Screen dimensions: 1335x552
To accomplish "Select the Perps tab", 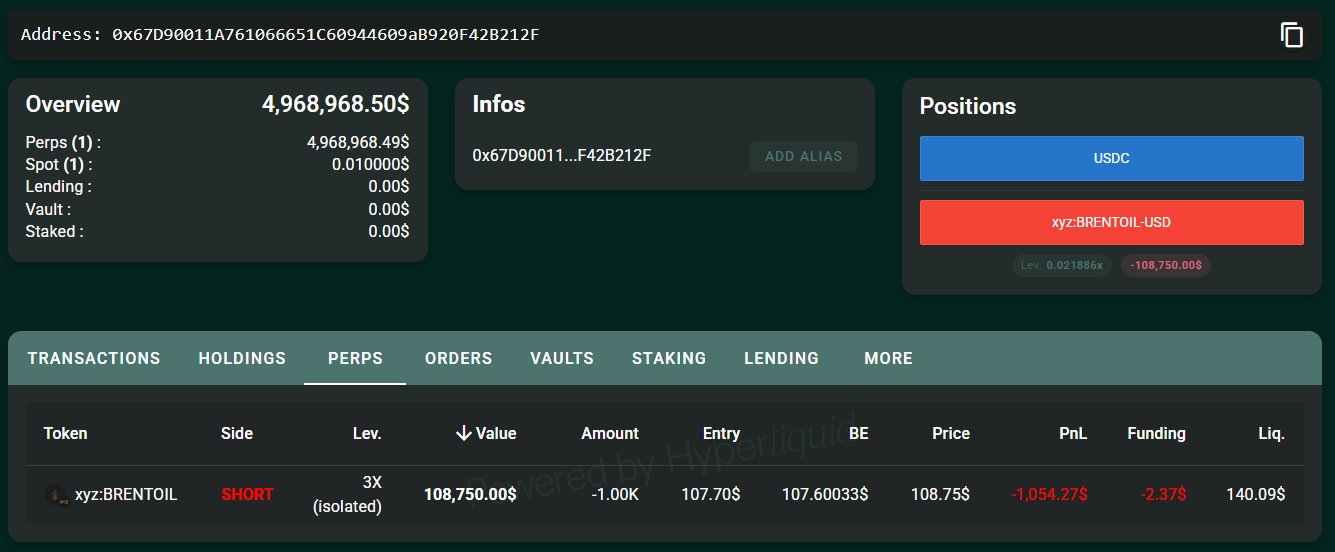I will click(355, 358).
